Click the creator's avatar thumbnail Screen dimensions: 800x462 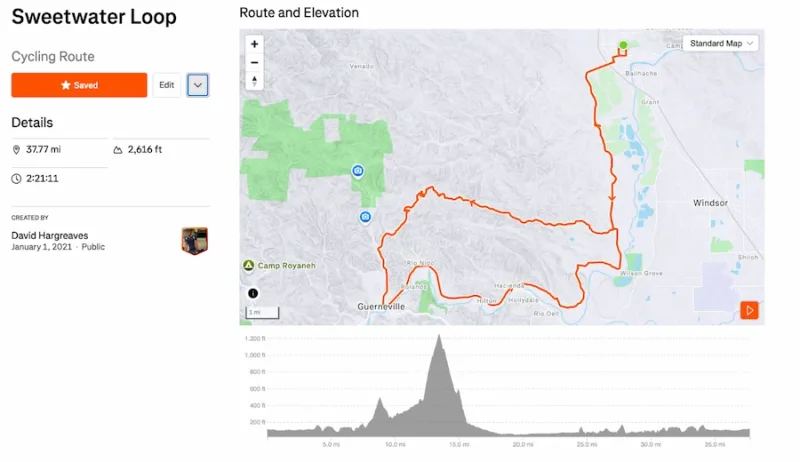click(194, 240)
